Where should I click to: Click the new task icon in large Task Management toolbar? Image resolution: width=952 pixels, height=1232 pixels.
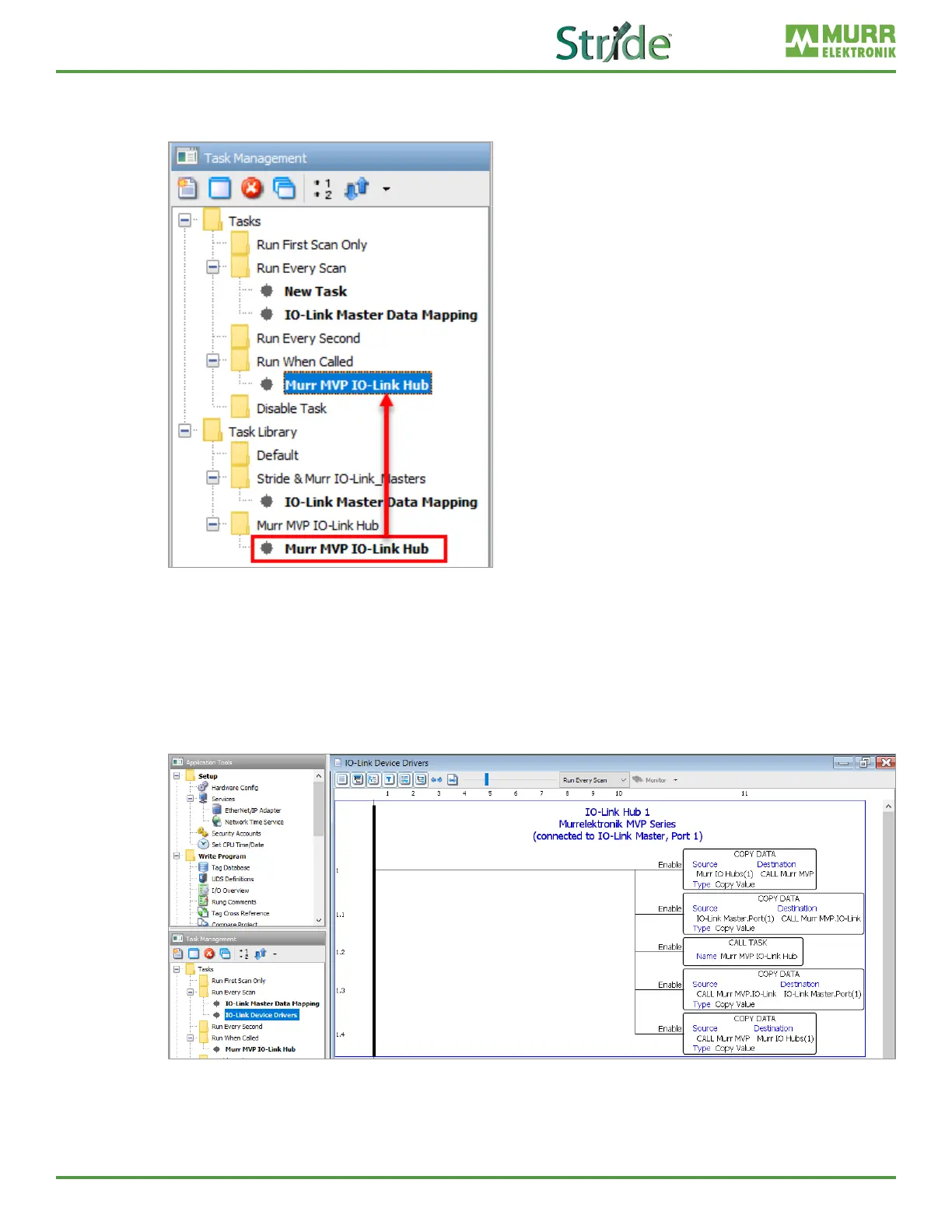pyautogui.click(x=187, y=188)
